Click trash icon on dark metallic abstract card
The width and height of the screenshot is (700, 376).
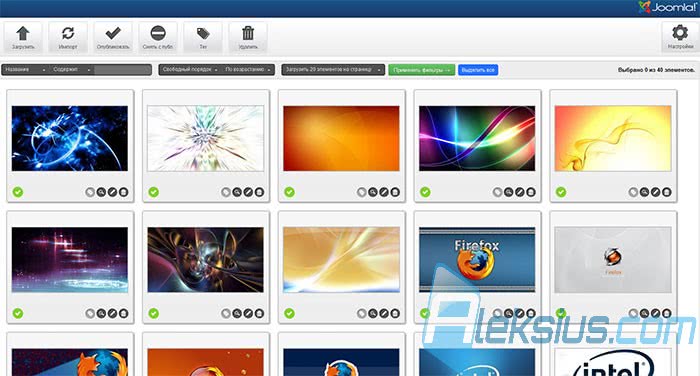click(259, 314)
